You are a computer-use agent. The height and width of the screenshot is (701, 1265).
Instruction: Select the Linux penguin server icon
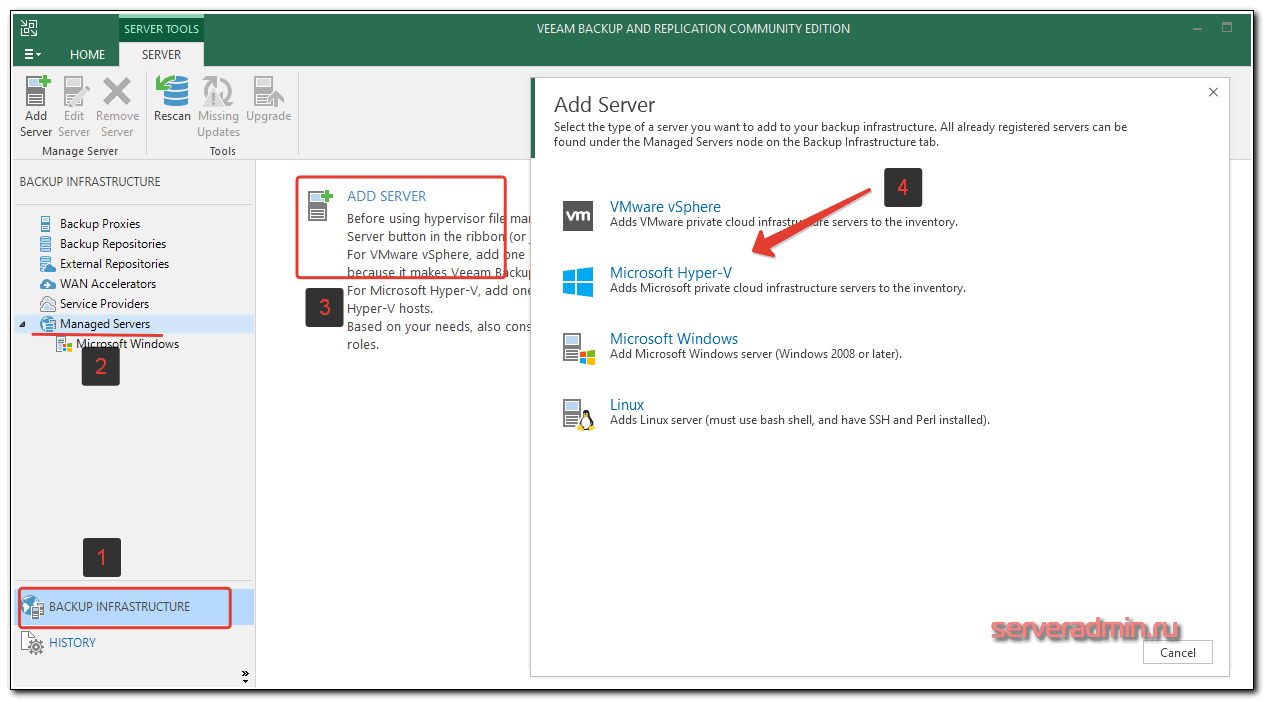[x=578, y=413]
